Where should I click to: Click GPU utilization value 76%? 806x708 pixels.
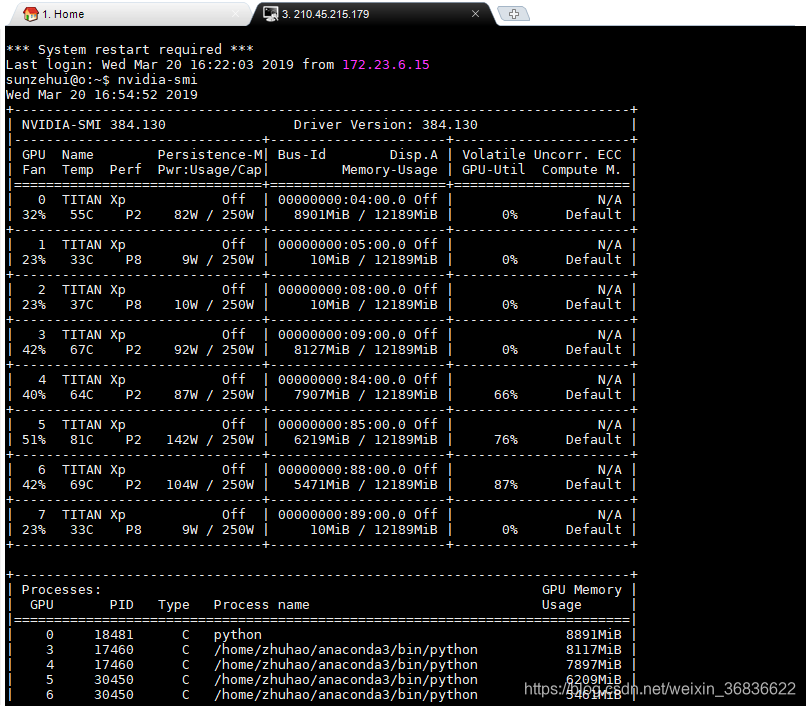pos(506,440)
